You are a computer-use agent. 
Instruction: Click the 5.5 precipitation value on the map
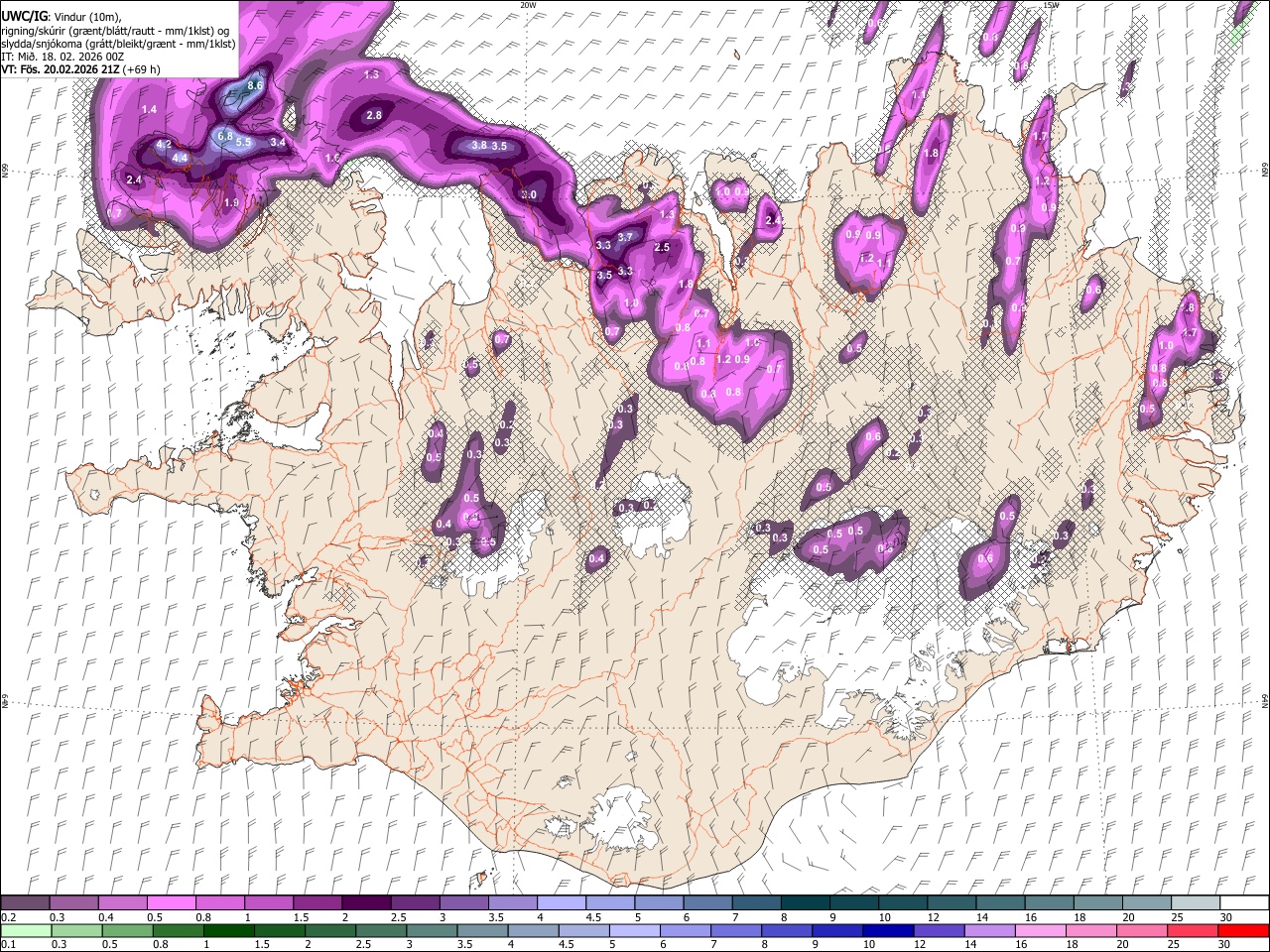point(243,143)
